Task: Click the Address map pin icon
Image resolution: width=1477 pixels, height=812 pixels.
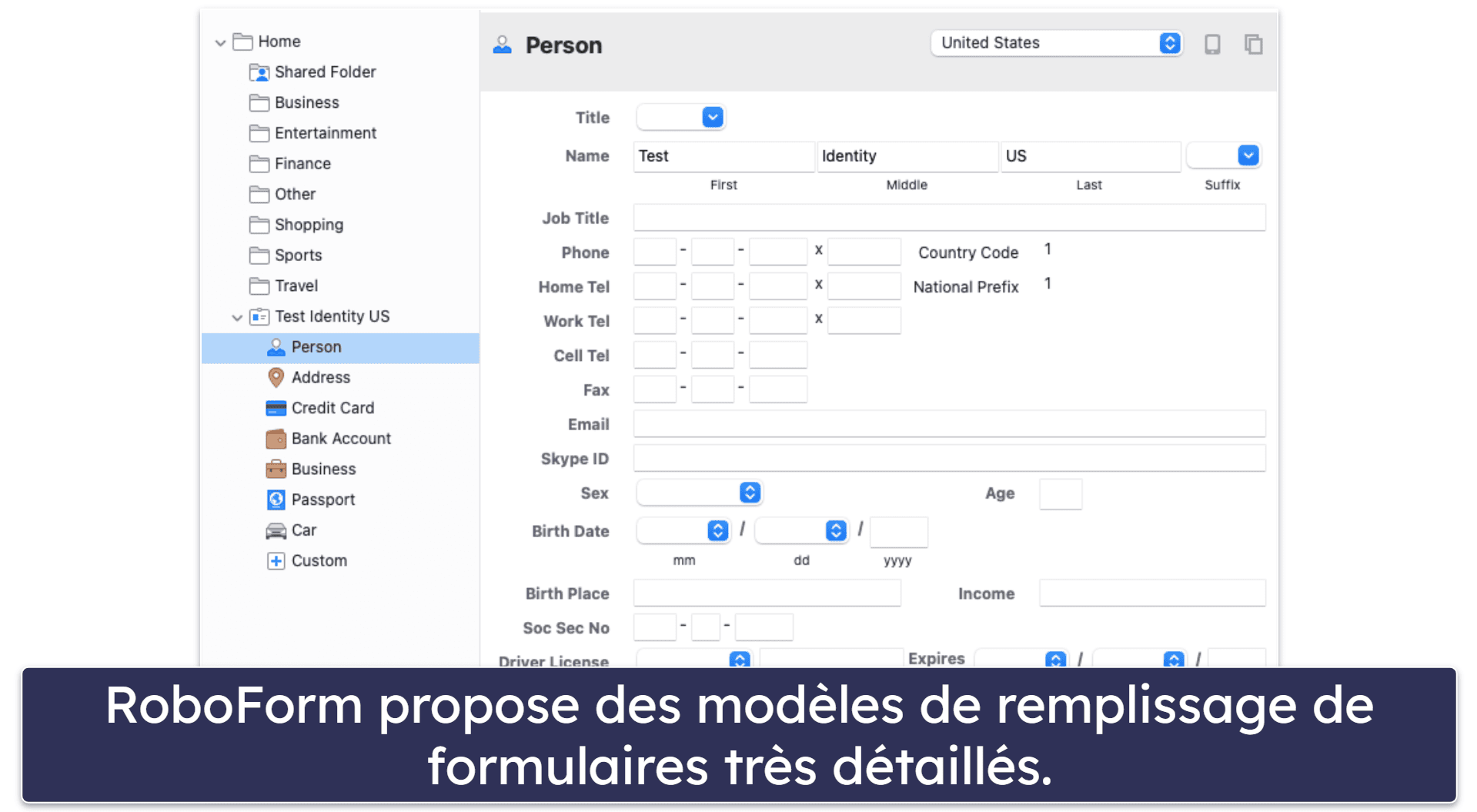Action: point(276,377)
